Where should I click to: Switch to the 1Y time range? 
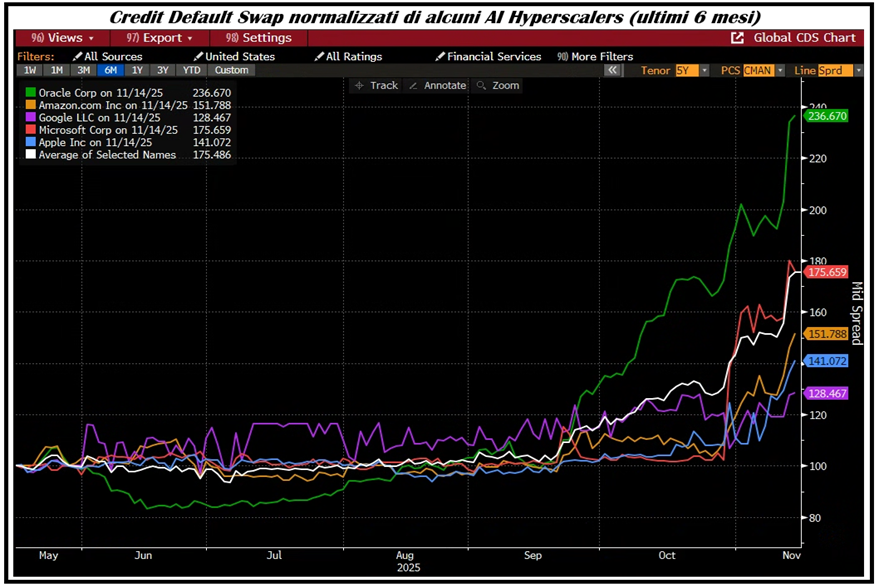coord(138,71)
